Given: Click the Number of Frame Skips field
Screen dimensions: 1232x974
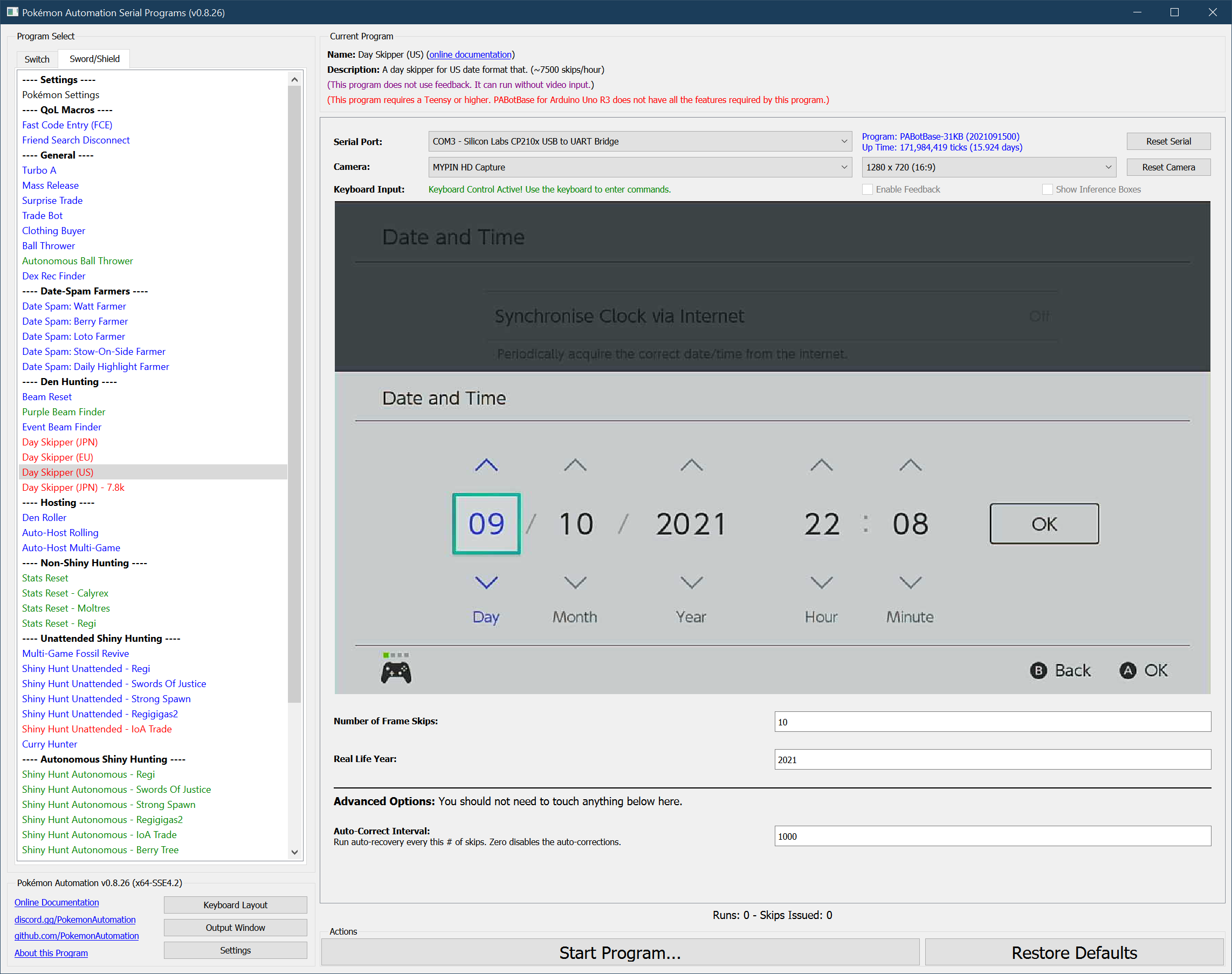Looking at the screenshot, I should [x=992, y=722].
